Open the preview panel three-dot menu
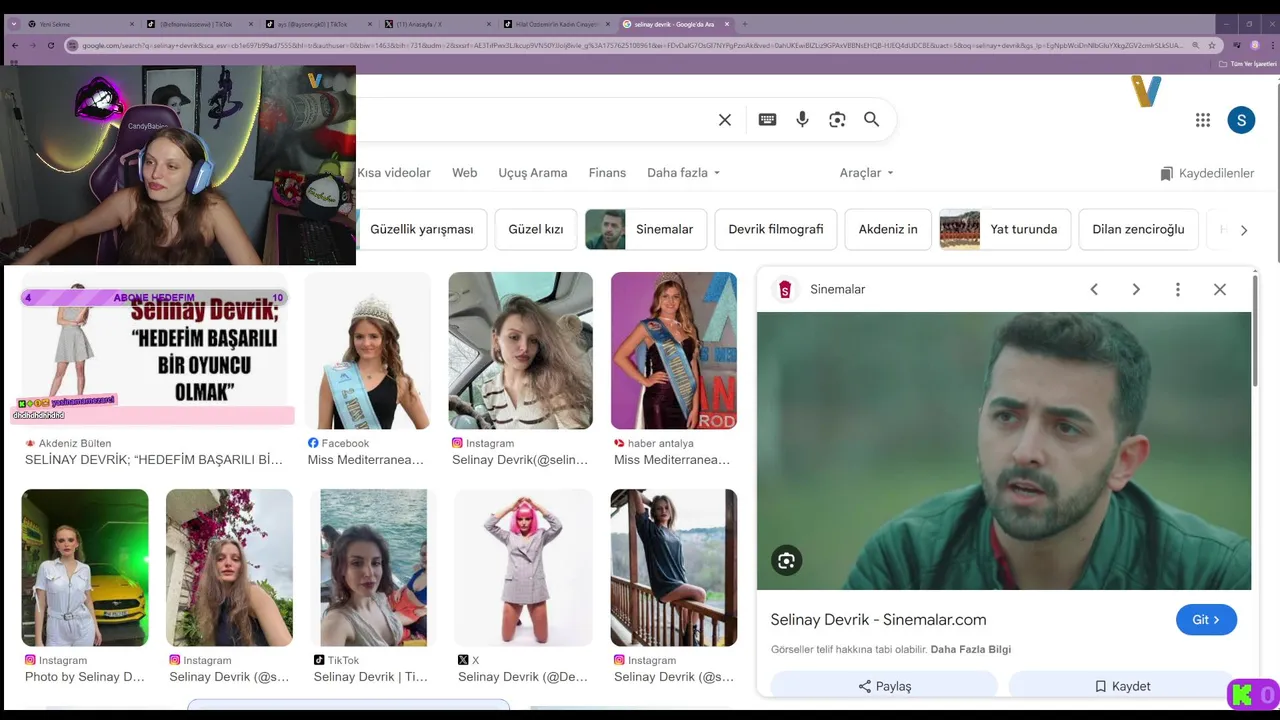Image resolution: width=1280 pixels, height=720 pixels. [x=1178, y=289]
